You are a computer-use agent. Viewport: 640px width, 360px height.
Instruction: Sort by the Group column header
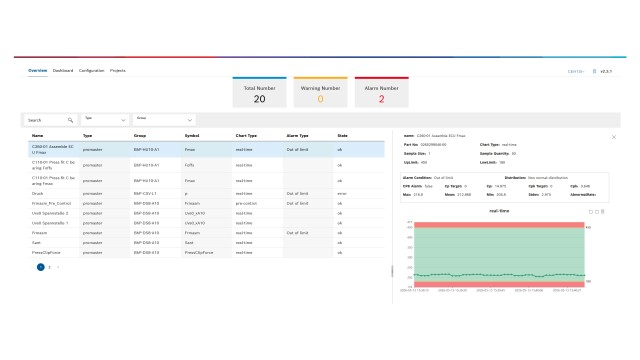pyautogui.click(x=140, y=136)
